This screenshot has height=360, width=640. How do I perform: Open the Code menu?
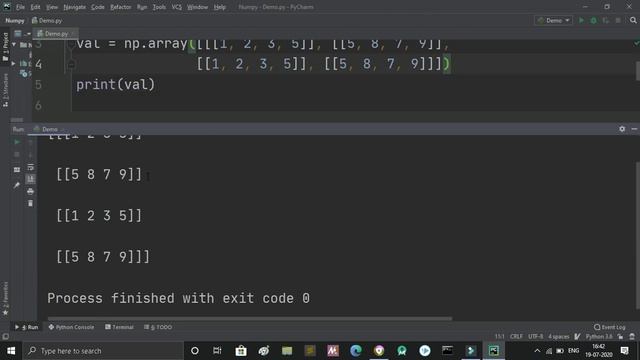[98, 7]
